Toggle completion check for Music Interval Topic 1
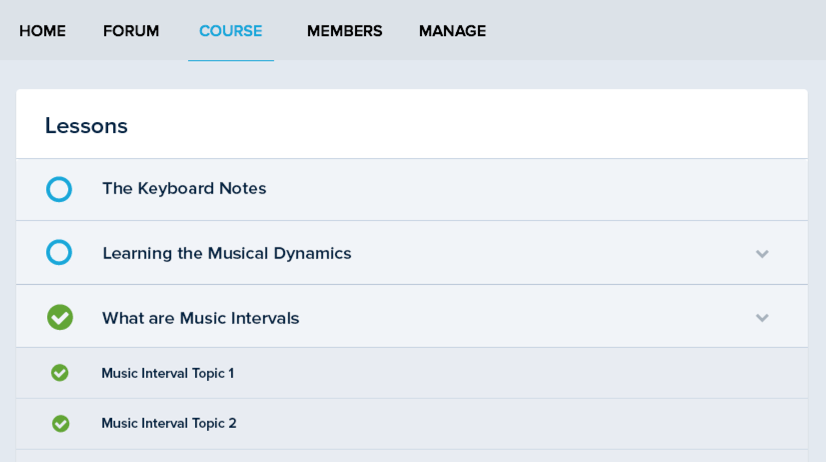The height and width of the screenshot is (462, 826). (x=60, y=373)
